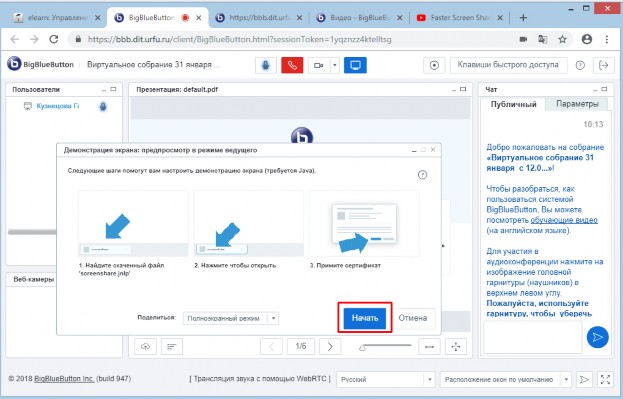This screenshot has height=399, width=623.
Task: Go to previous slide
Action: pyautogui.click(x=271, y=347)
